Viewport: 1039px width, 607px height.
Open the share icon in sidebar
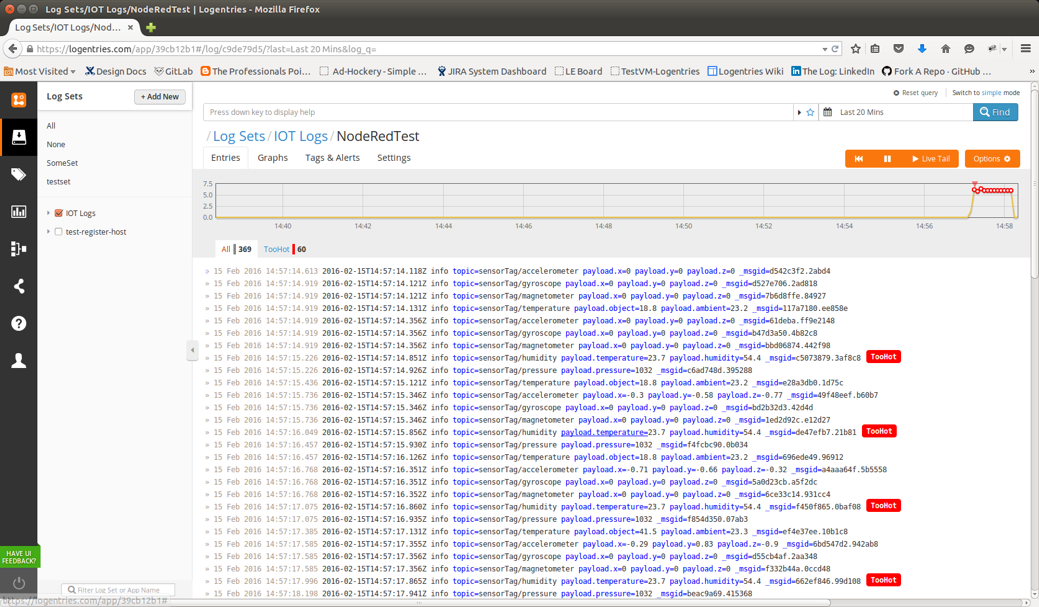(x=18, y=286)
